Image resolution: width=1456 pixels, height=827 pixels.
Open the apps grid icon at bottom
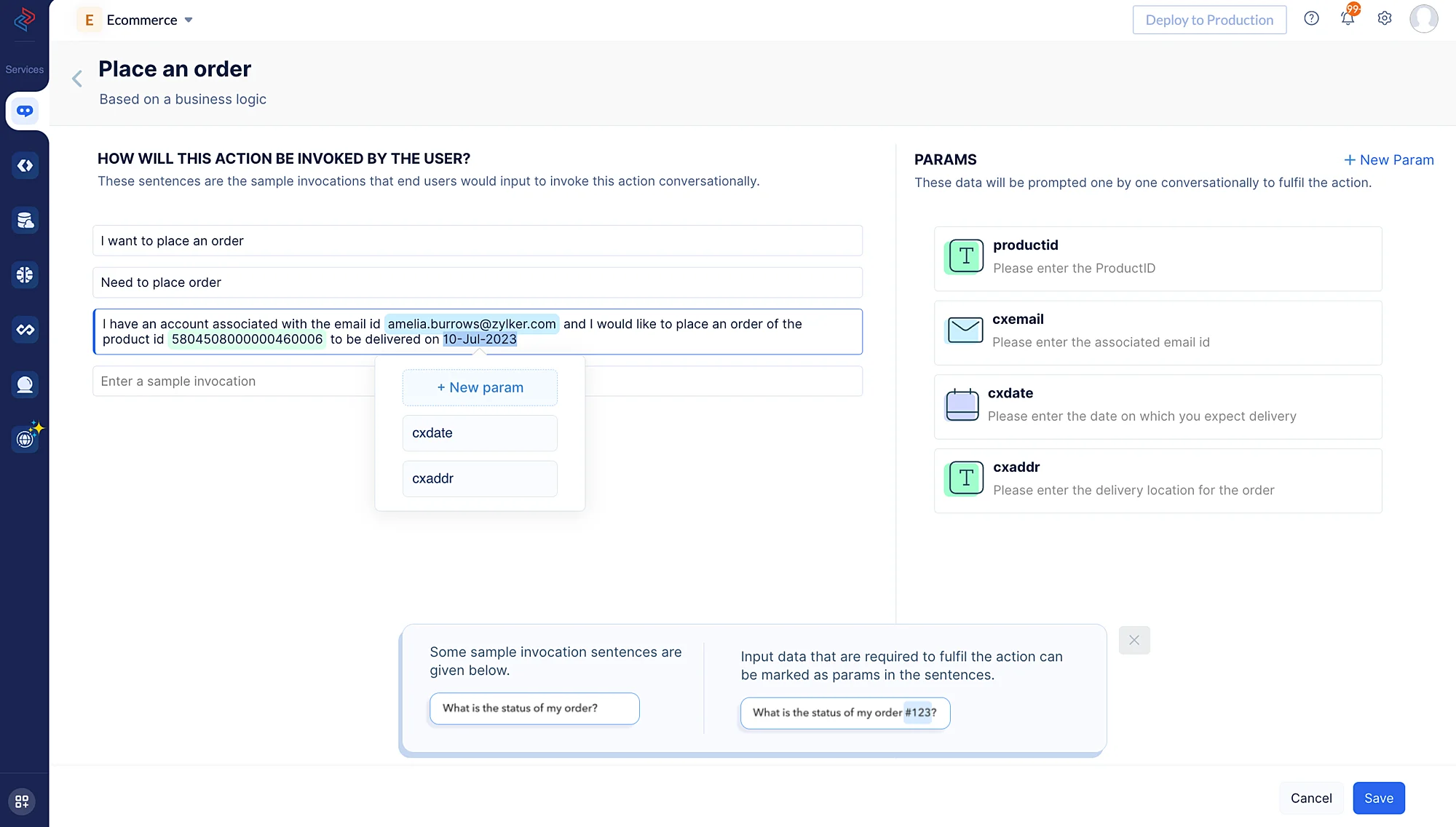pyautogui.click(x=22, y=801)
